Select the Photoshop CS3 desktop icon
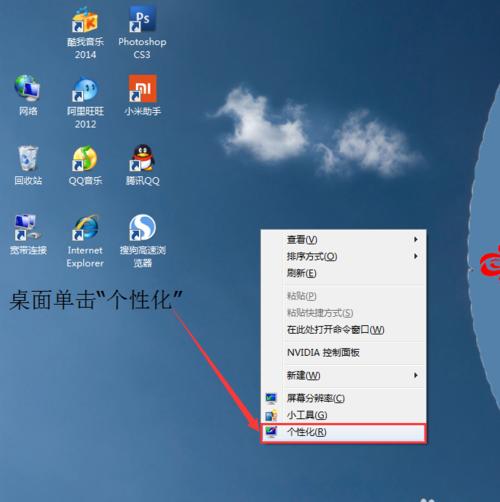Screen dimensions: 500x502 click(142, 20)
